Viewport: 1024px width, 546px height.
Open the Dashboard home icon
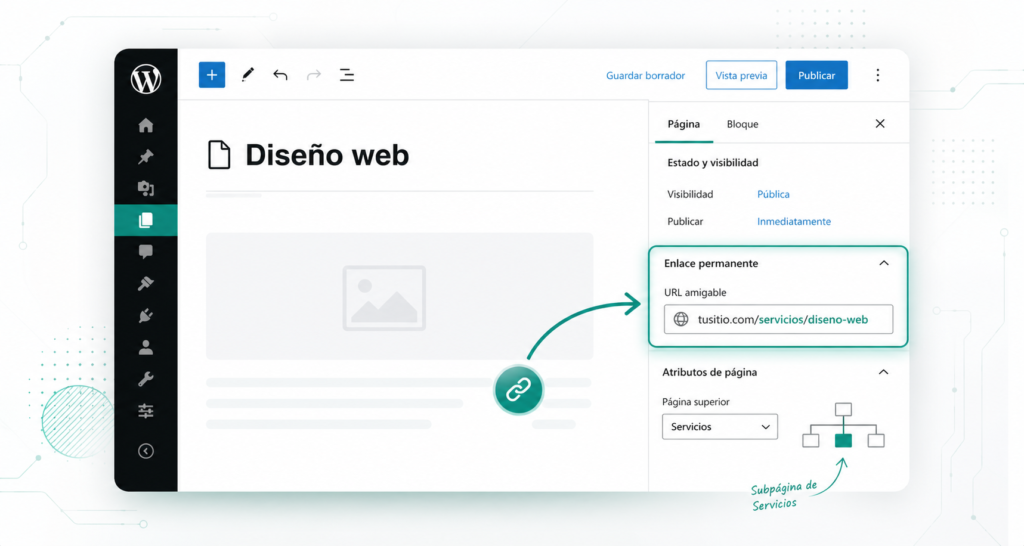[x=146, y=125]
